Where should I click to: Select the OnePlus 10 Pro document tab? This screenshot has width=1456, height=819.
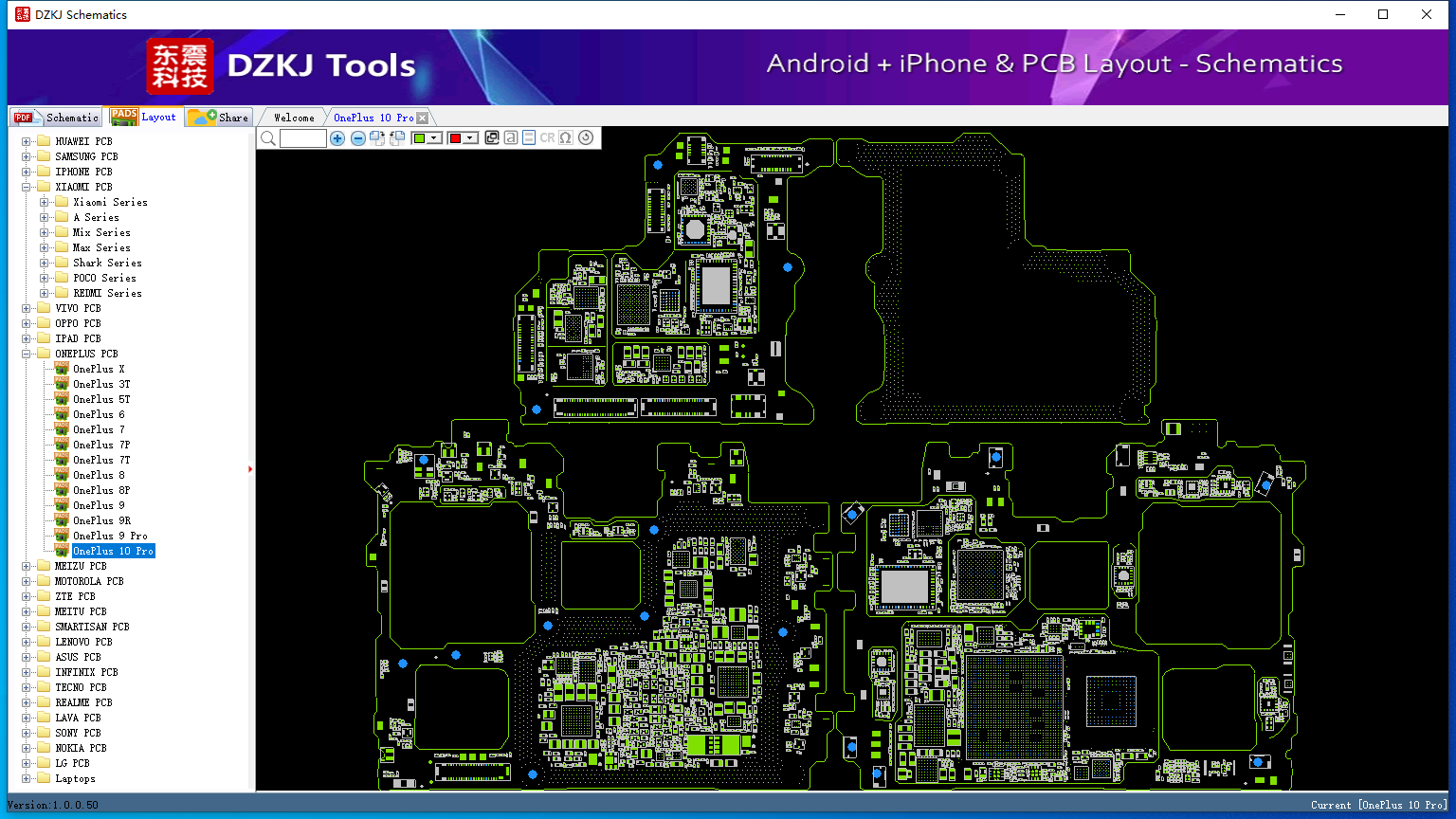[x=373, y=118]
